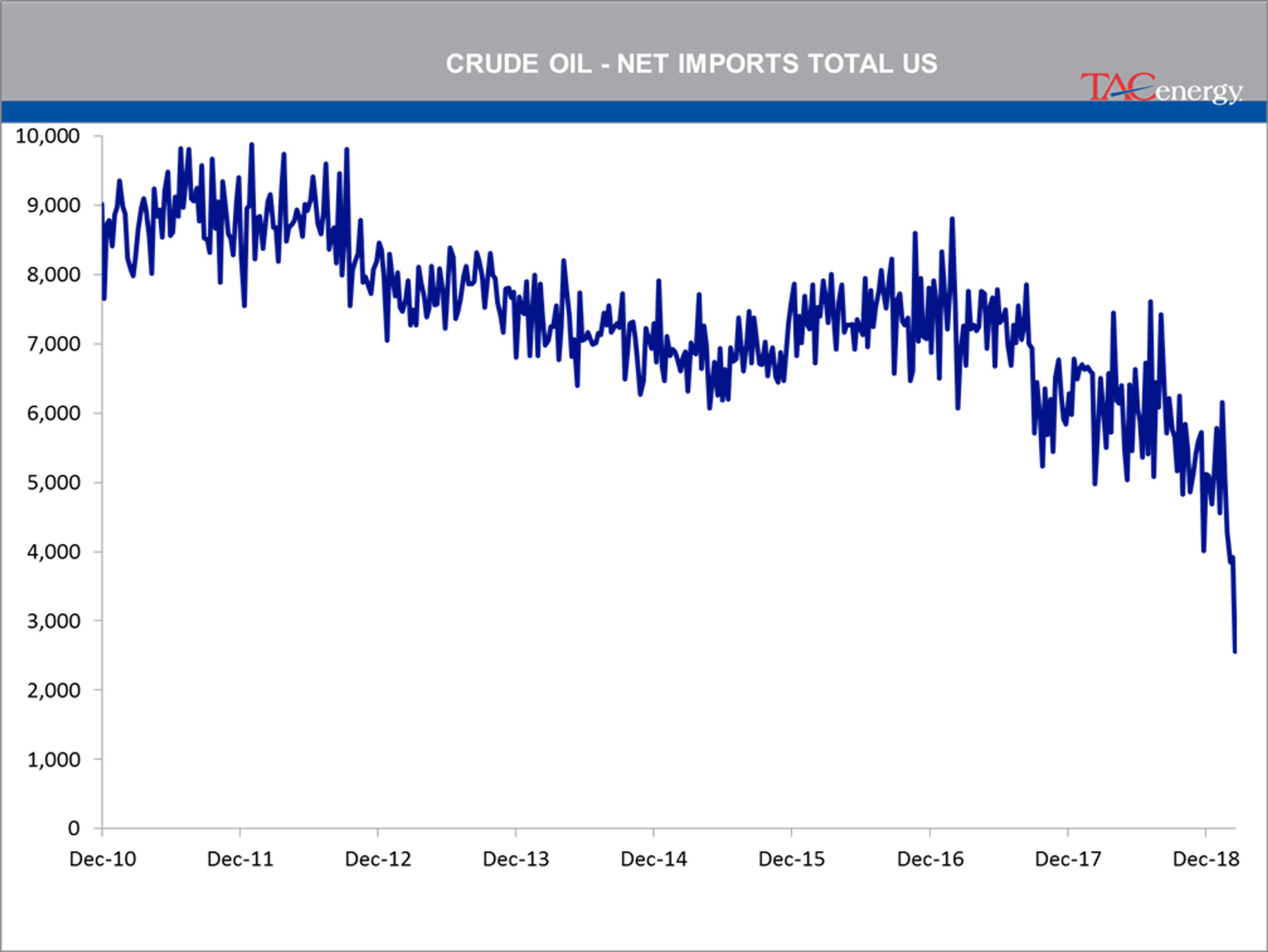This screenshot has width=1268, height=952.
Task: Click the 'Dec-12' x-axis label
Action: click(x=378, y=860)
